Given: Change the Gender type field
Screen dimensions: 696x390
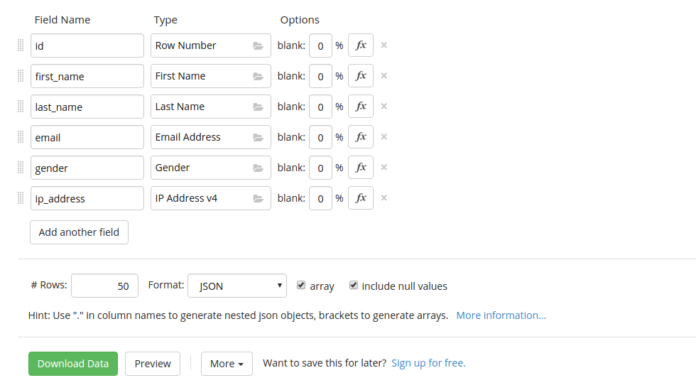Looking at the screenshot, I should 210,168.
